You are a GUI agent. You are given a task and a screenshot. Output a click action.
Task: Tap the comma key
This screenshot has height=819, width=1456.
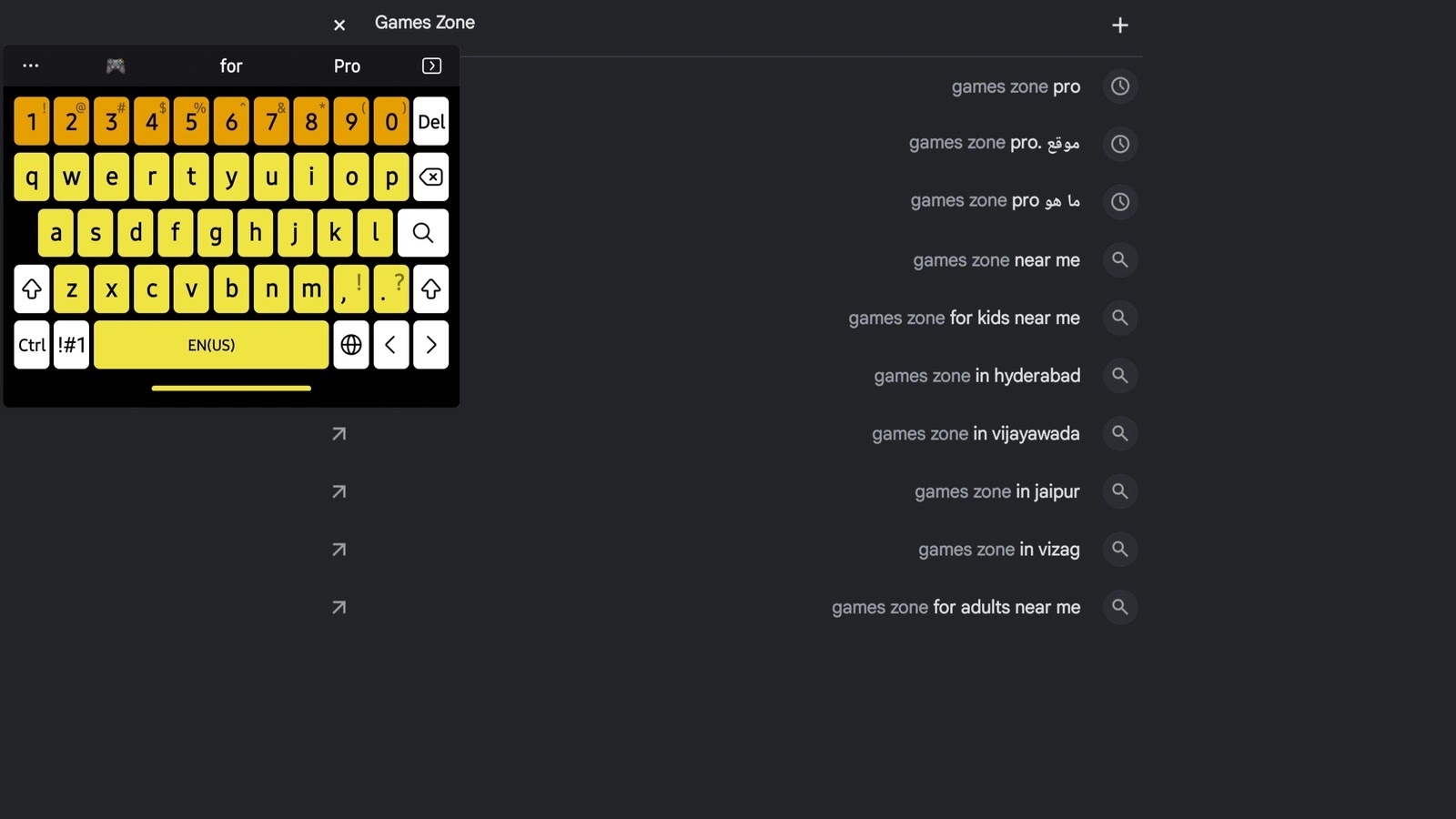351,289
